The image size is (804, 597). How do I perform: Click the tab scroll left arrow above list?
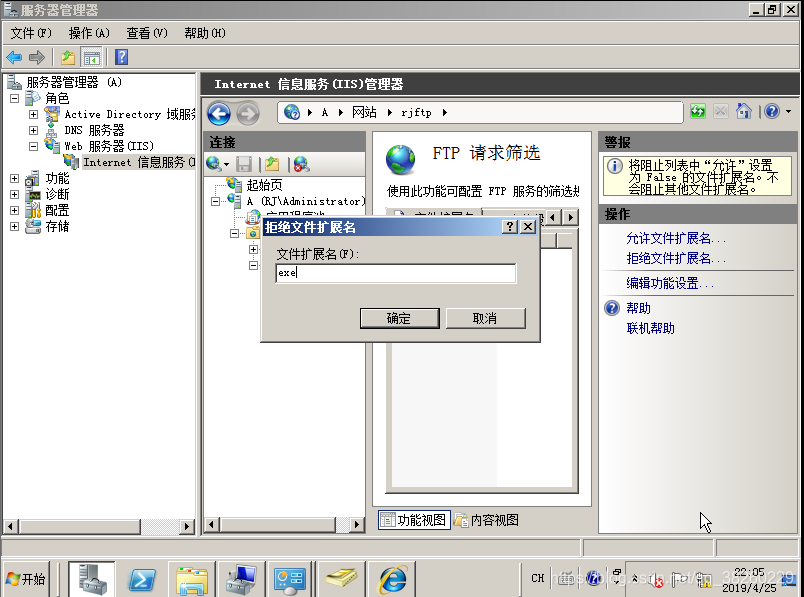(553, 217)
